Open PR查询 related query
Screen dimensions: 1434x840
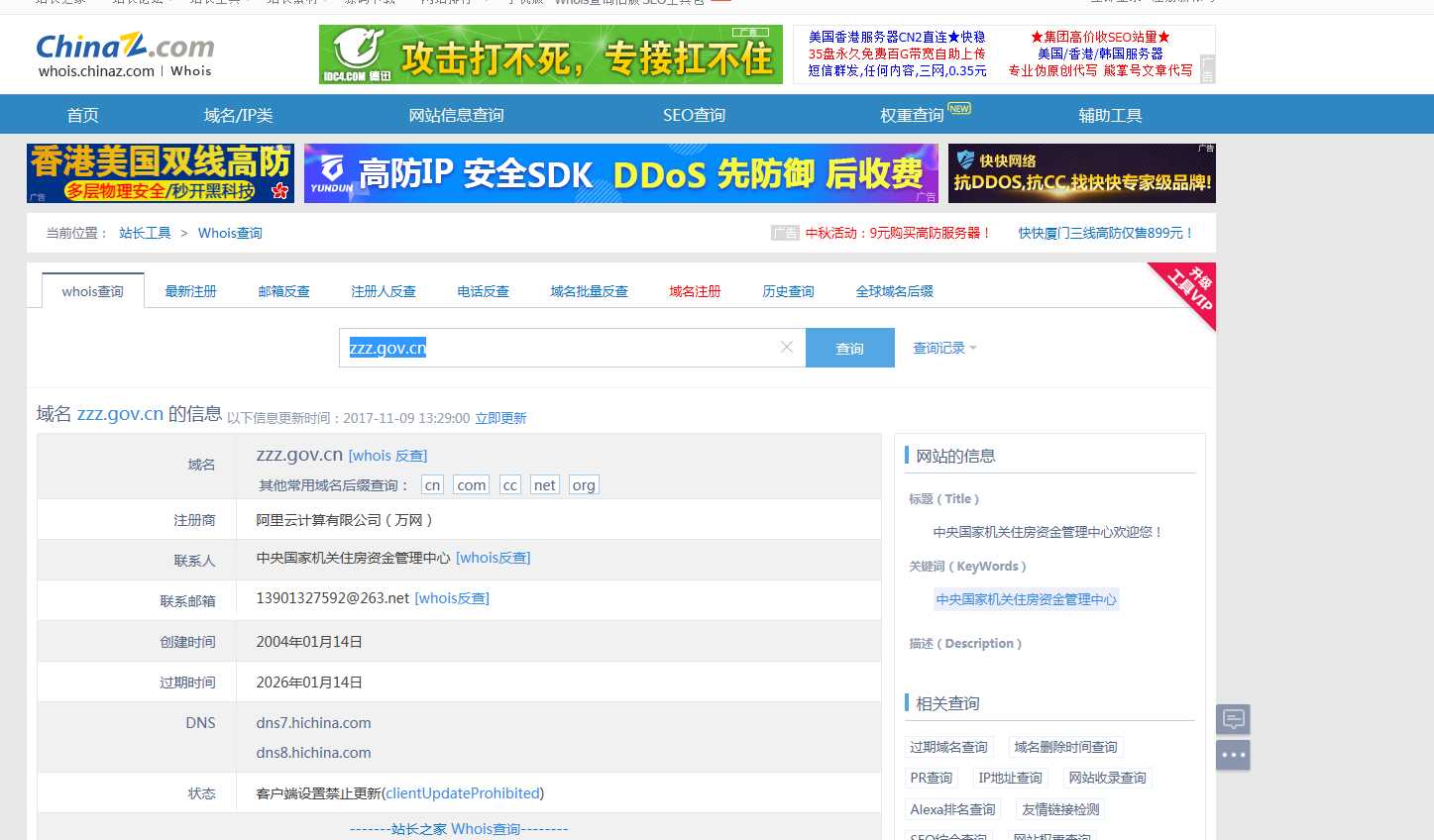pos(932,778)
